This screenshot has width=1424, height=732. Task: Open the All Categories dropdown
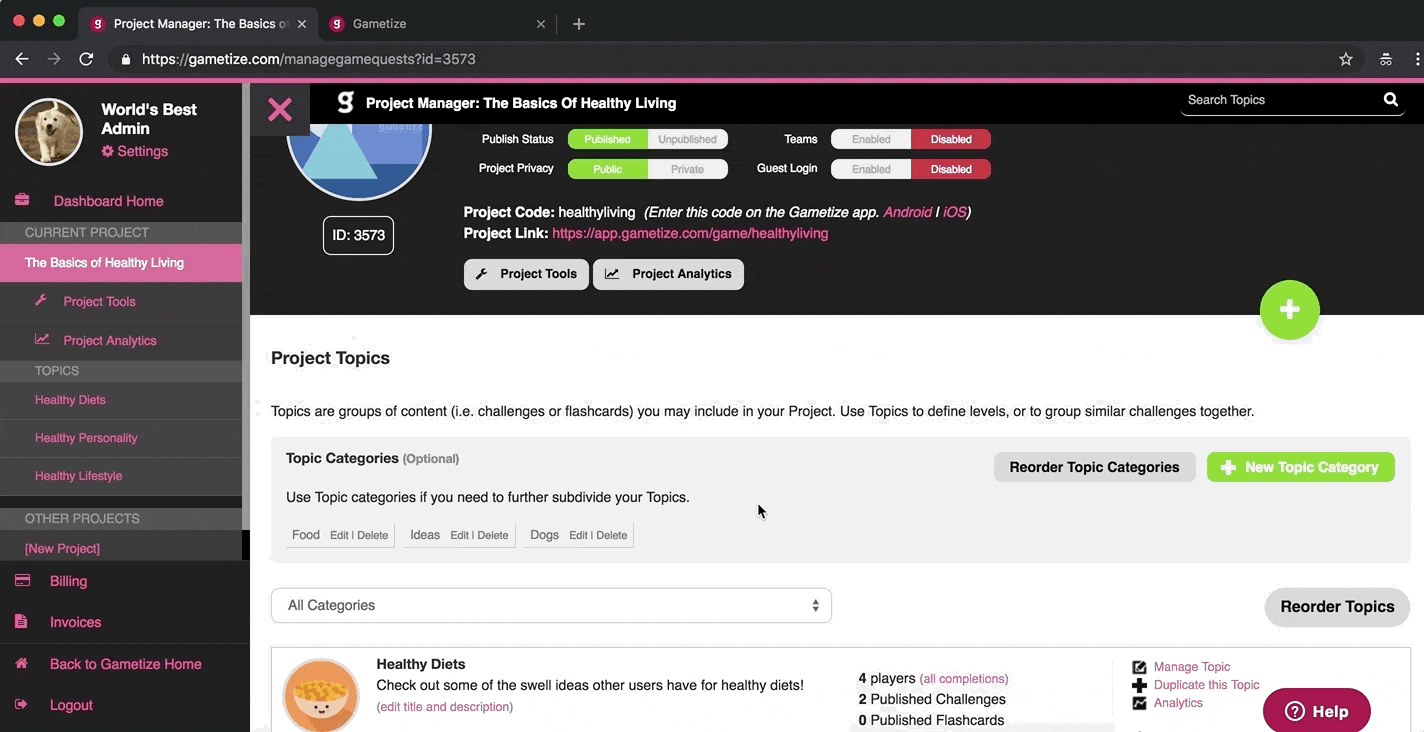(551, 605)
